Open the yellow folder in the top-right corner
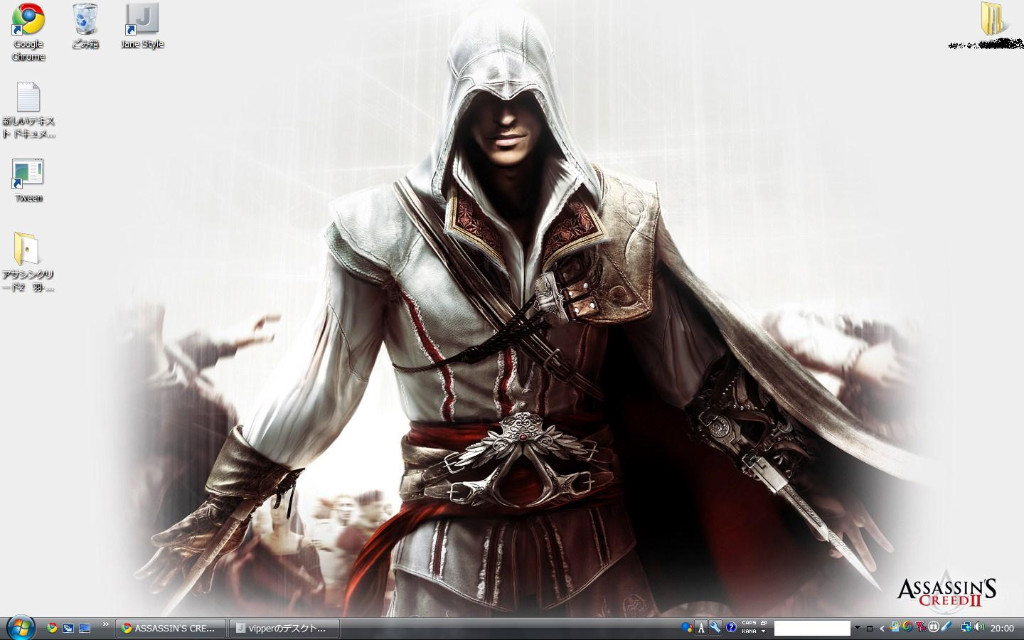 992,20
